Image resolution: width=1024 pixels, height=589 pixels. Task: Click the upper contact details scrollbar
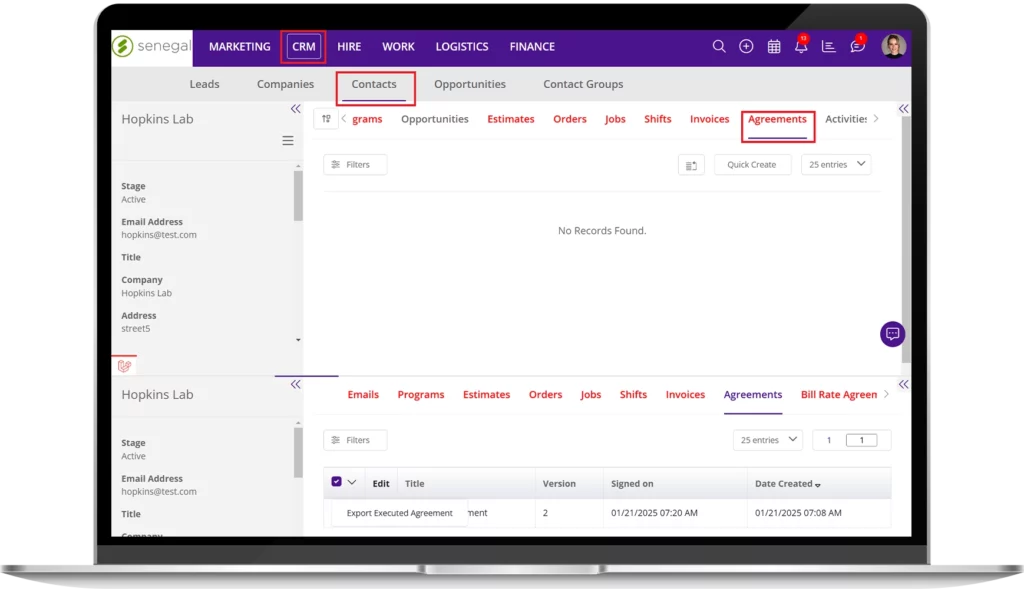click(x=298, y=196)
